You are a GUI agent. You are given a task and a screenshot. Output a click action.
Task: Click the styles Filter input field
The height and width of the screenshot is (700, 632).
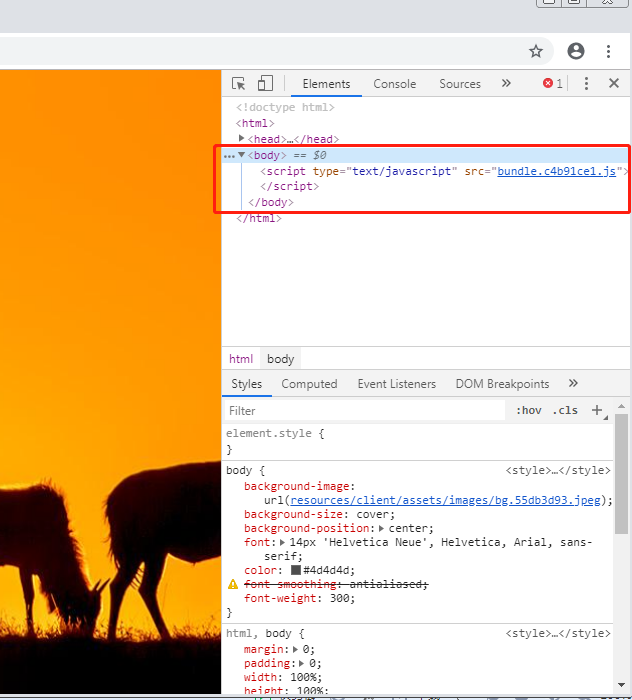tap(364, 411)
